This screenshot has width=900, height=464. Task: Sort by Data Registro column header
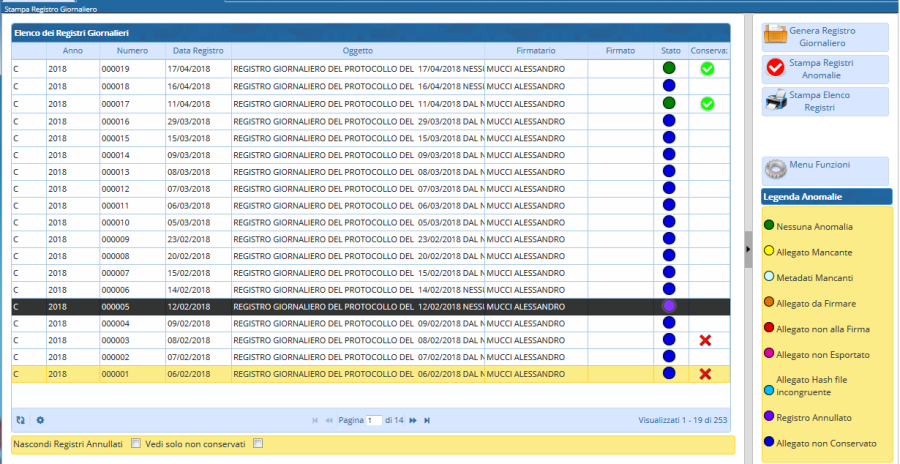[198, 50]
